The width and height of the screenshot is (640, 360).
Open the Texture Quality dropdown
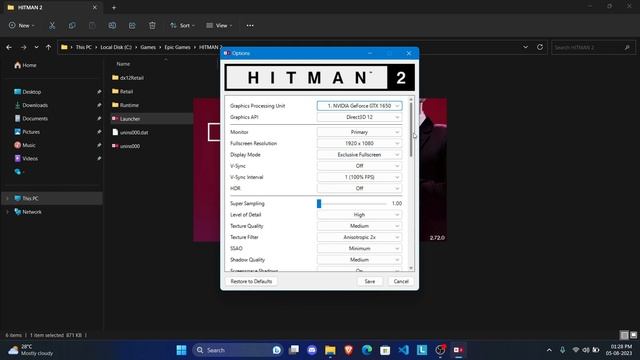pos(359,226)
